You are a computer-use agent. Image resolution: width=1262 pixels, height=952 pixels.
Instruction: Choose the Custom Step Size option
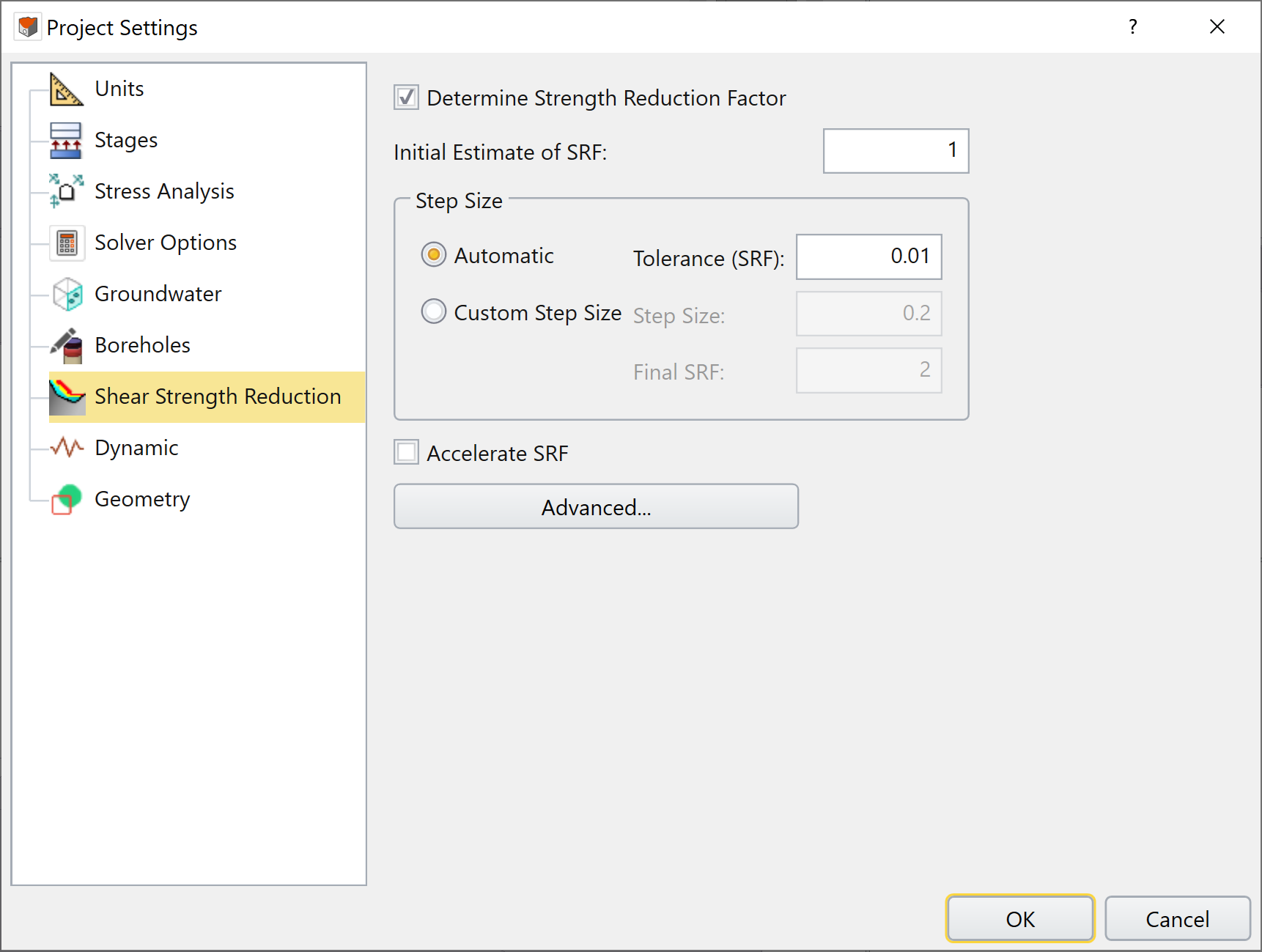click(434, 311)
